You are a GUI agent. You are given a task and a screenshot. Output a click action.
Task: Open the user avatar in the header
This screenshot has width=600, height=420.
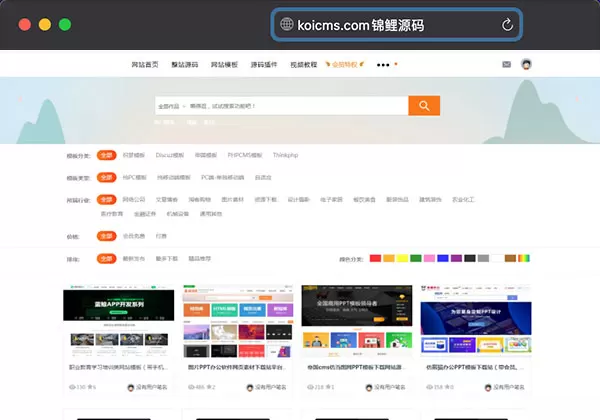click(x=526, y=64)
